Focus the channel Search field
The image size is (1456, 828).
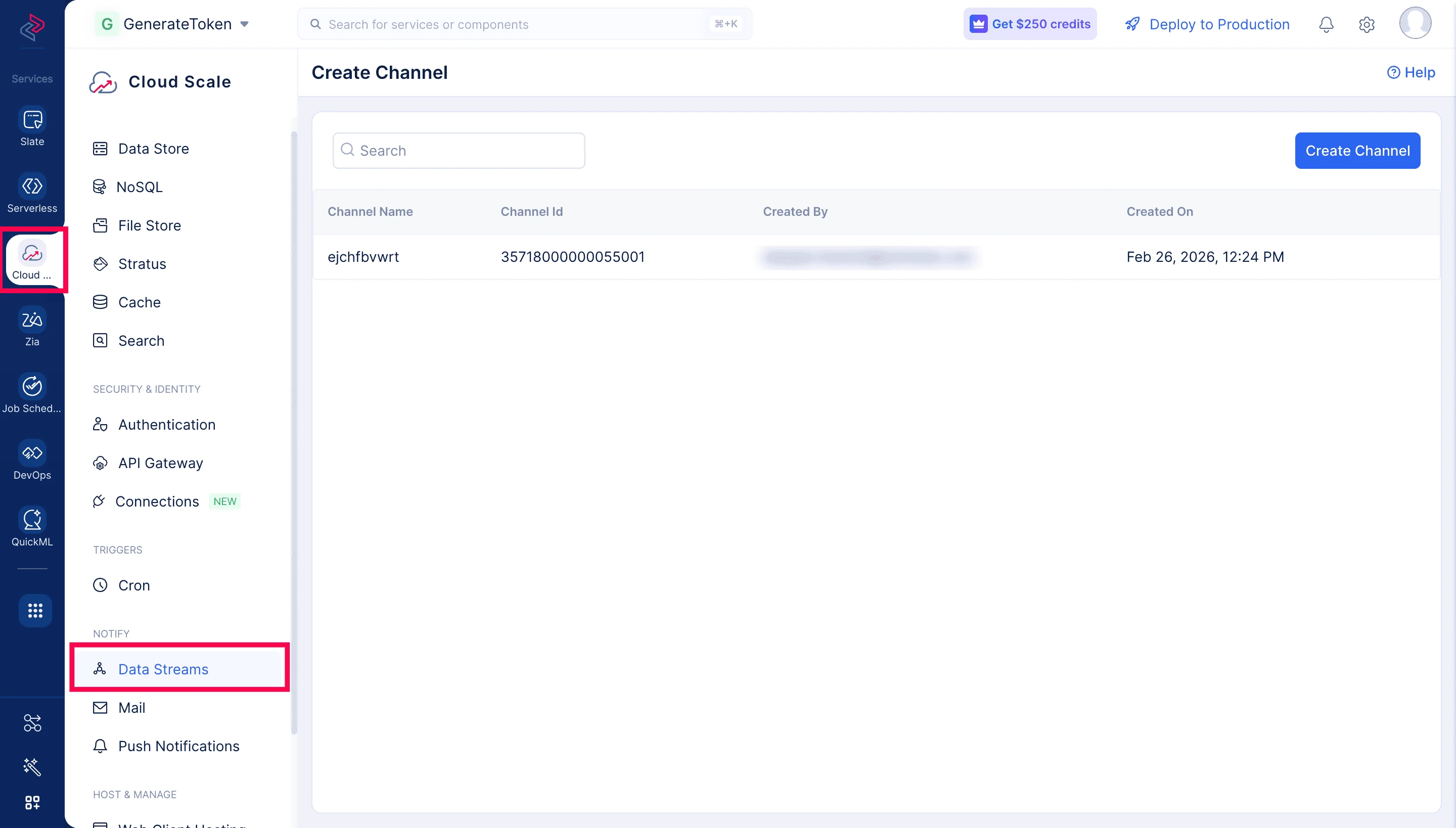[459, 151]
